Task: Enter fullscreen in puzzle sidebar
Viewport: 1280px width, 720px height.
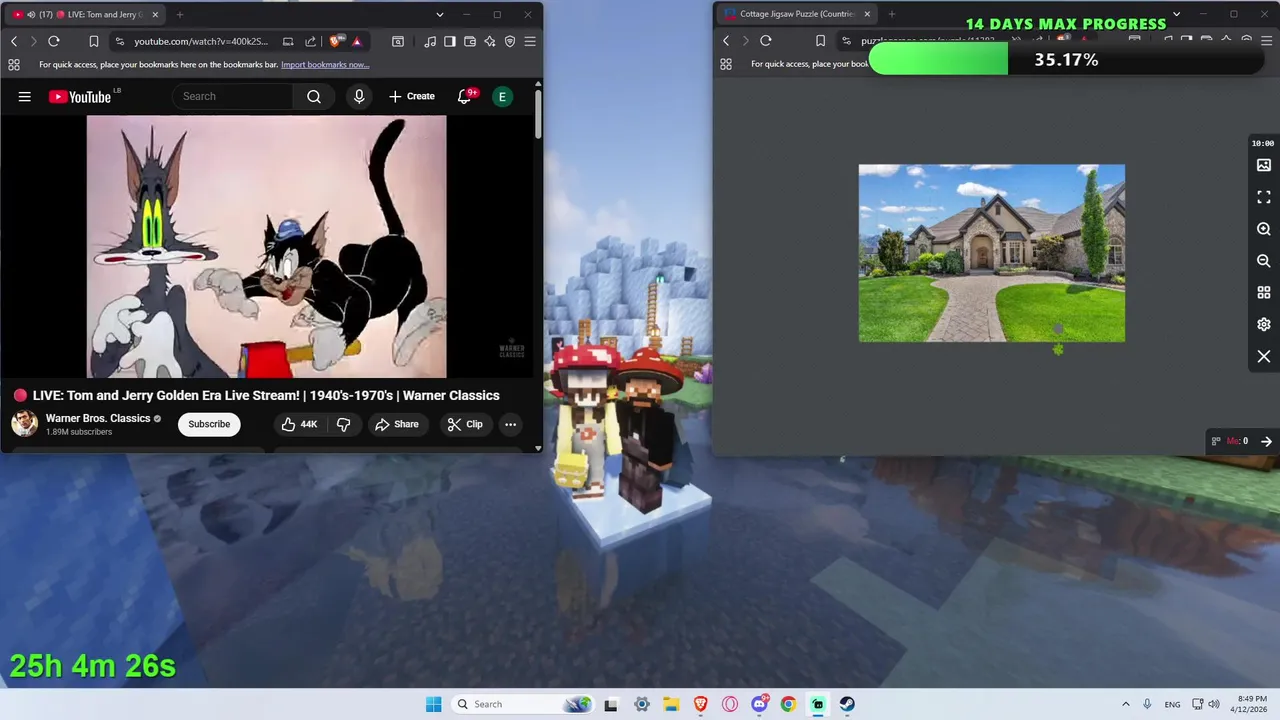Action: [x=1264, y=197]
